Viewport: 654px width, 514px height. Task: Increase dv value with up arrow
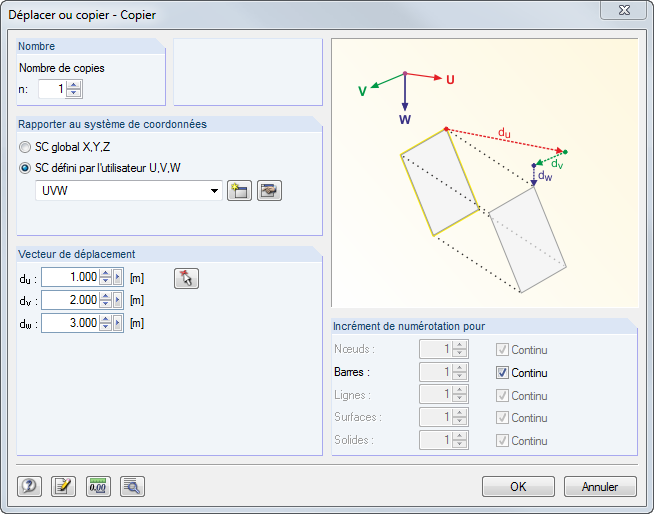click(x=106, y=296)
